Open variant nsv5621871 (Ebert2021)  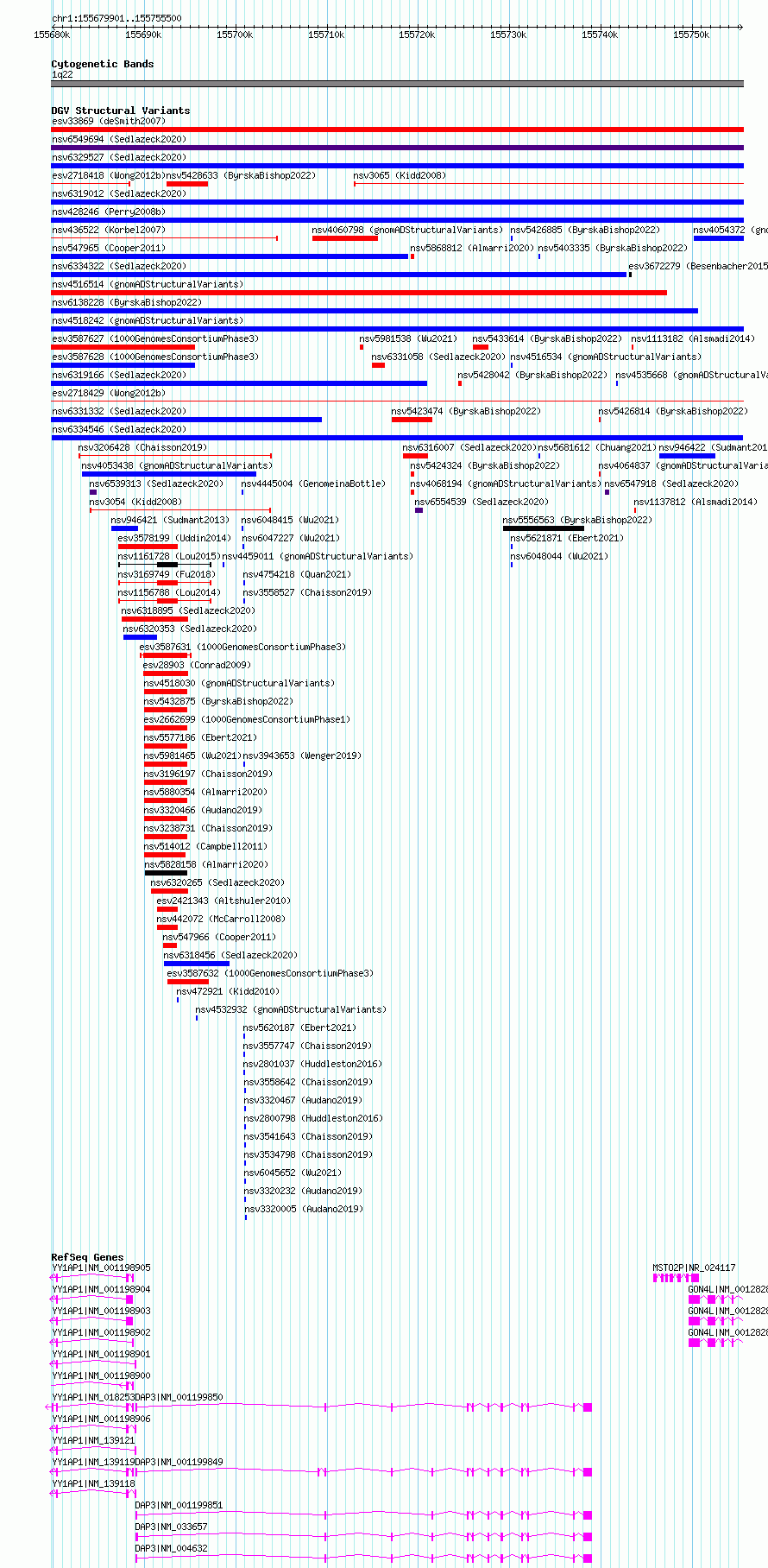[566, 538]
